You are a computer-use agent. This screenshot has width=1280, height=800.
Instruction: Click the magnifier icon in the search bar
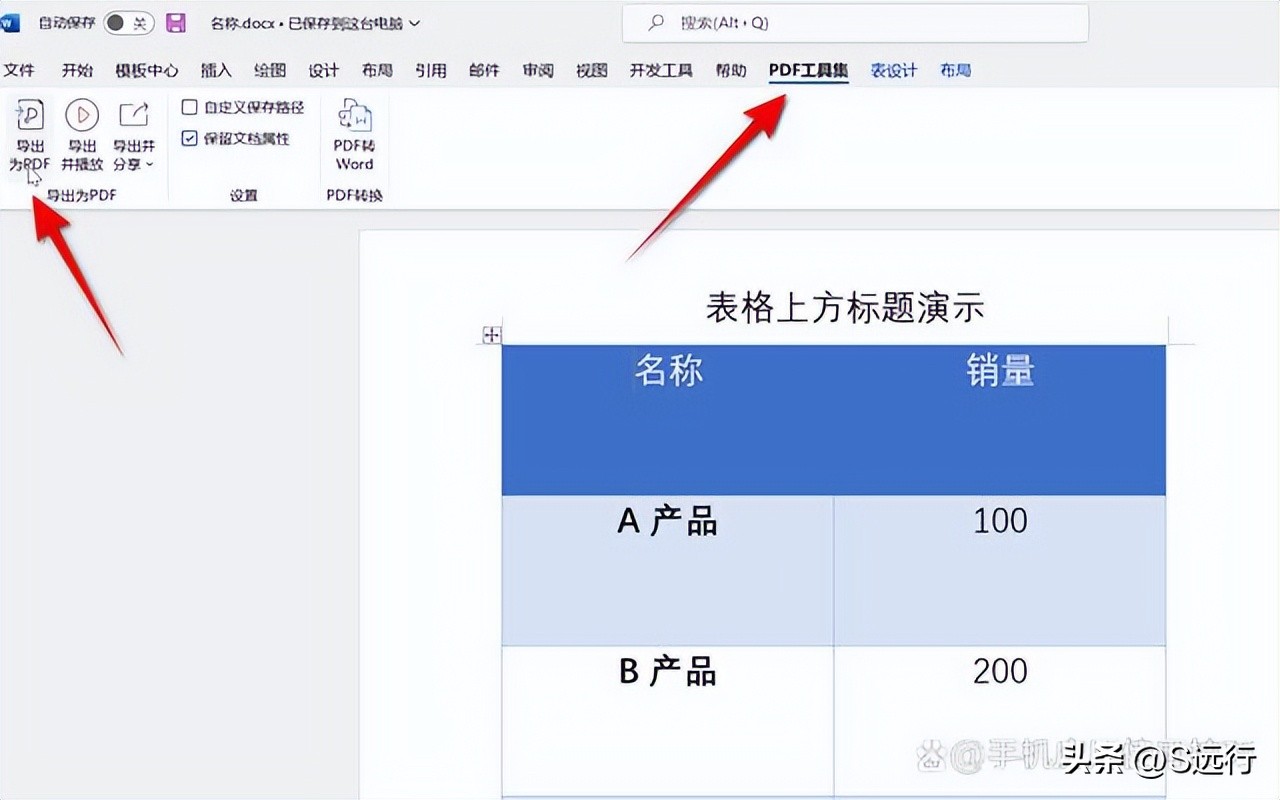point(655,21)
